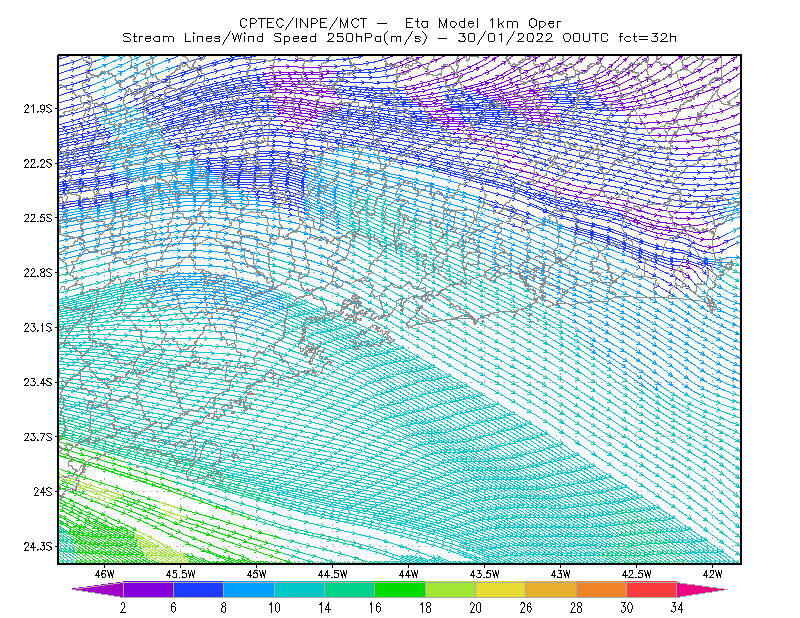
Task: Click the 44W longitude axis label
Action: tap(409, 574)
